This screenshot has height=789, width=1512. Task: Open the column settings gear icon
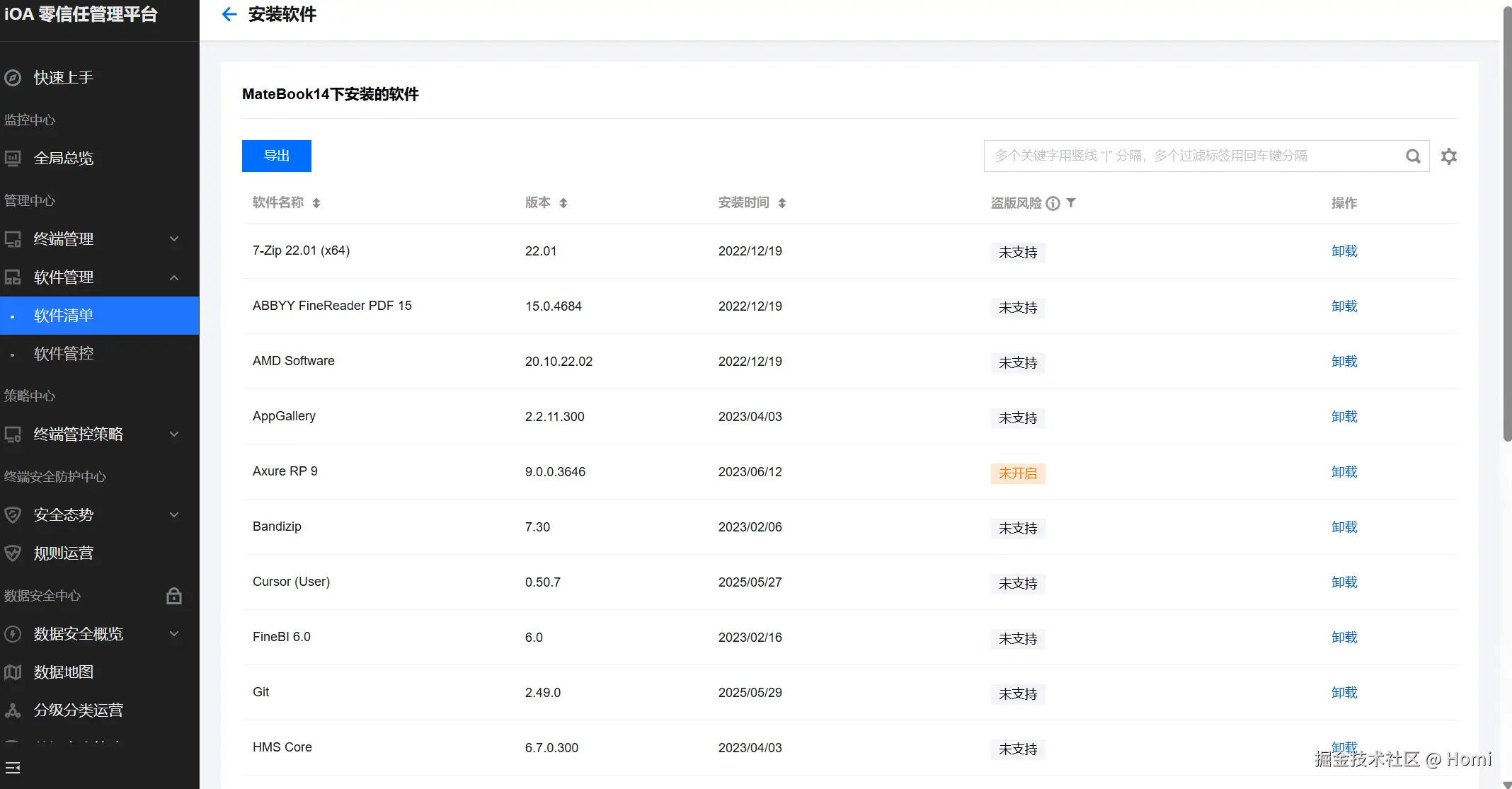coord(1449,156)
